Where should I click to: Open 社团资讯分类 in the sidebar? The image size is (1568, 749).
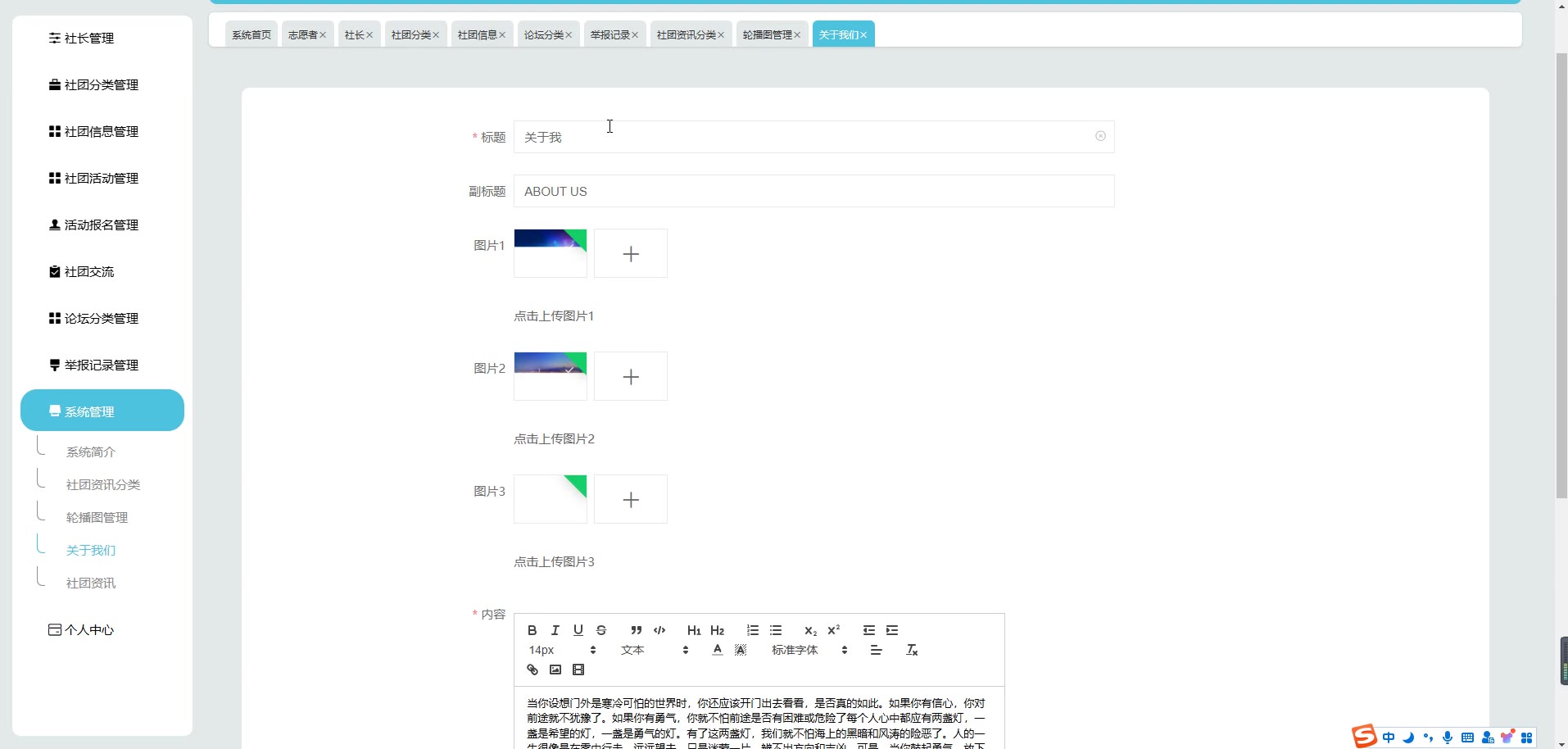coord(103,484)
